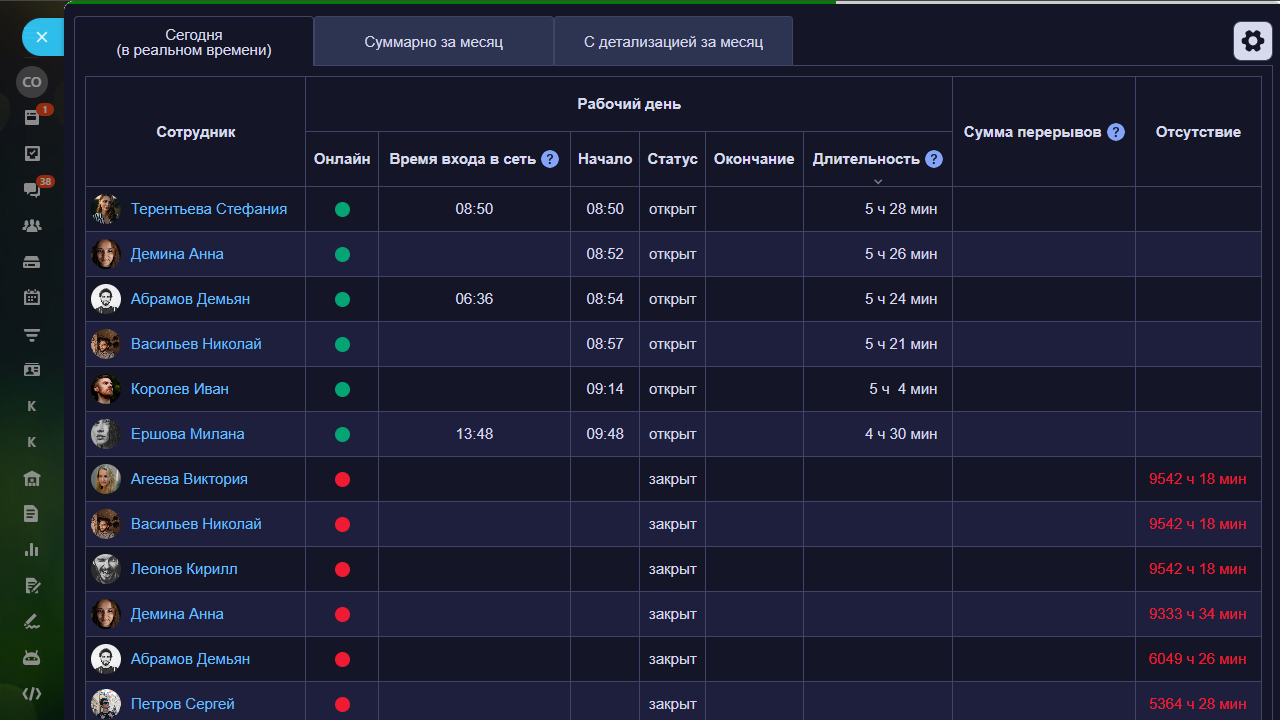Open the robot icon in the sidebar
Screen dimensions: 1280x720
32,658
